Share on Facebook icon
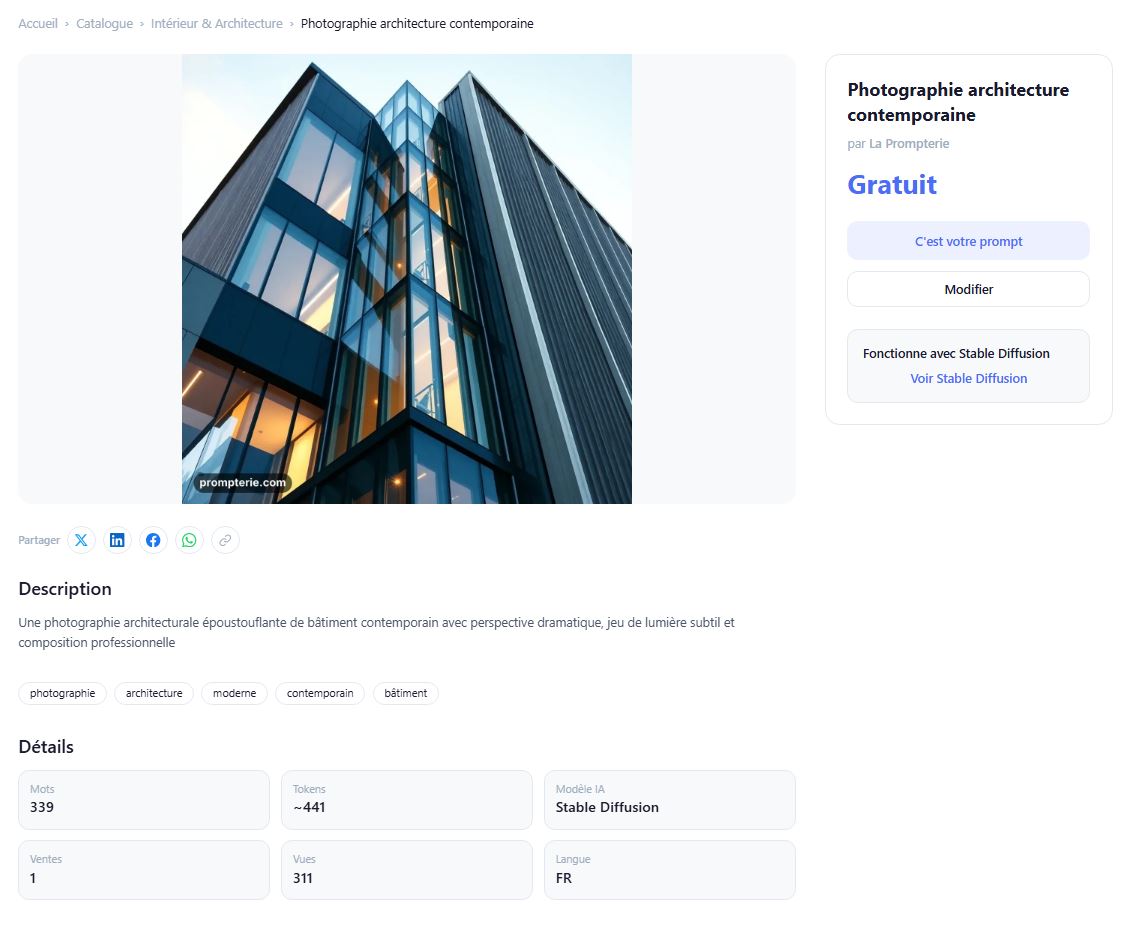Screen dimensions: 1122x936 click(x=153, y=540)
